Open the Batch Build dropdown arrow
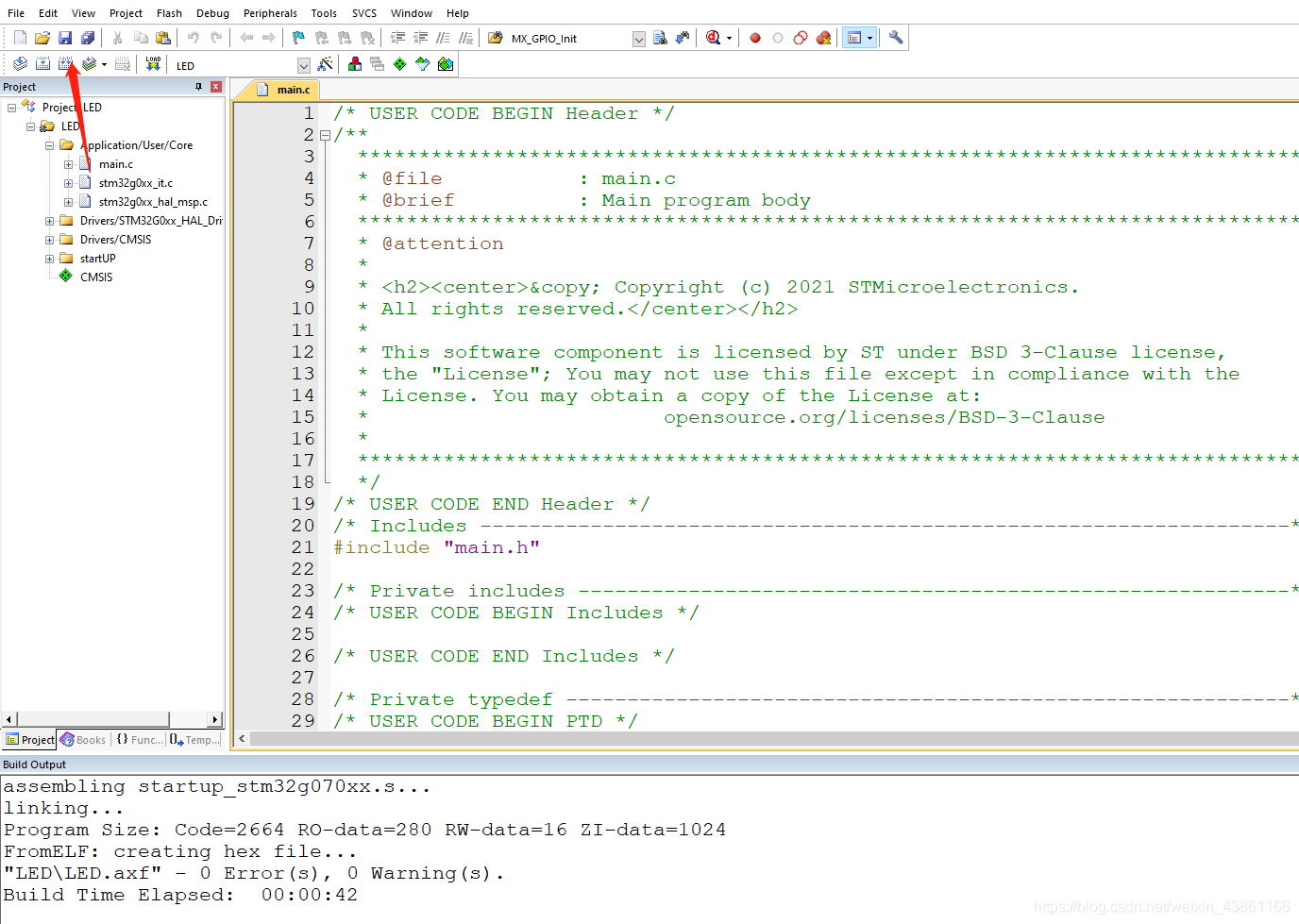1299x924 pixels. [104, 65]
